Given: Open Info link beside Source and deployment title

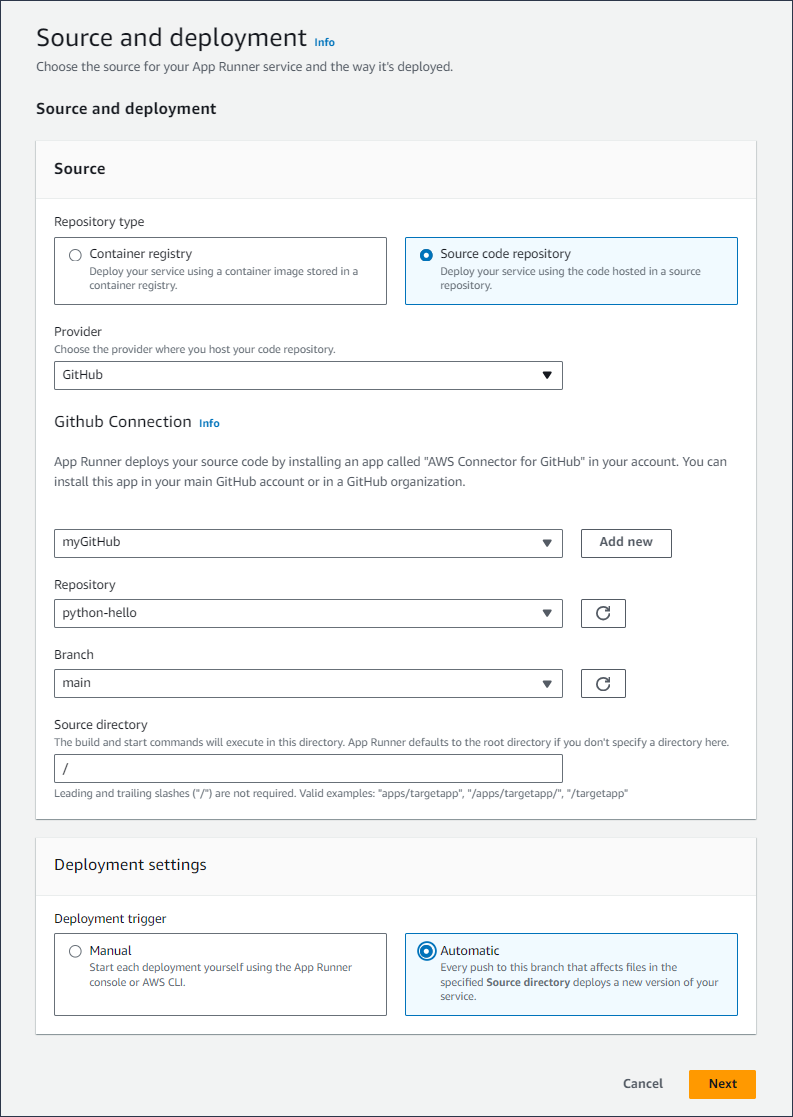Looking at the screenshot, I should (324, 42).
